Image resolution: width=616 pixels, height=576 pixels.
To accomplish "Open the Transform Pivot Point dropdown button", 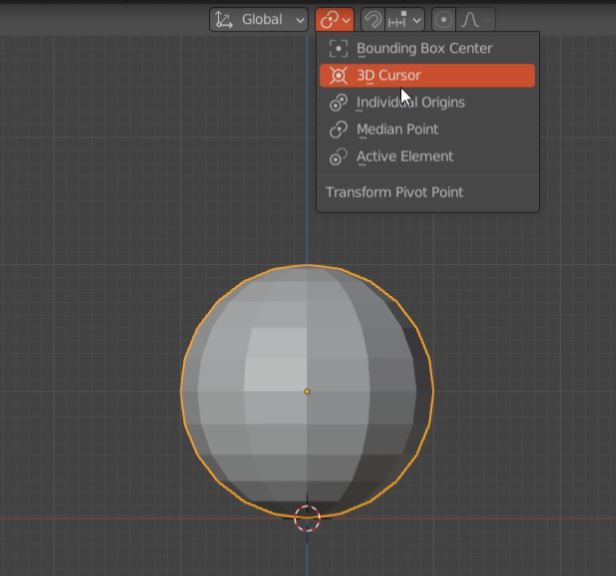I will (335, 19).
